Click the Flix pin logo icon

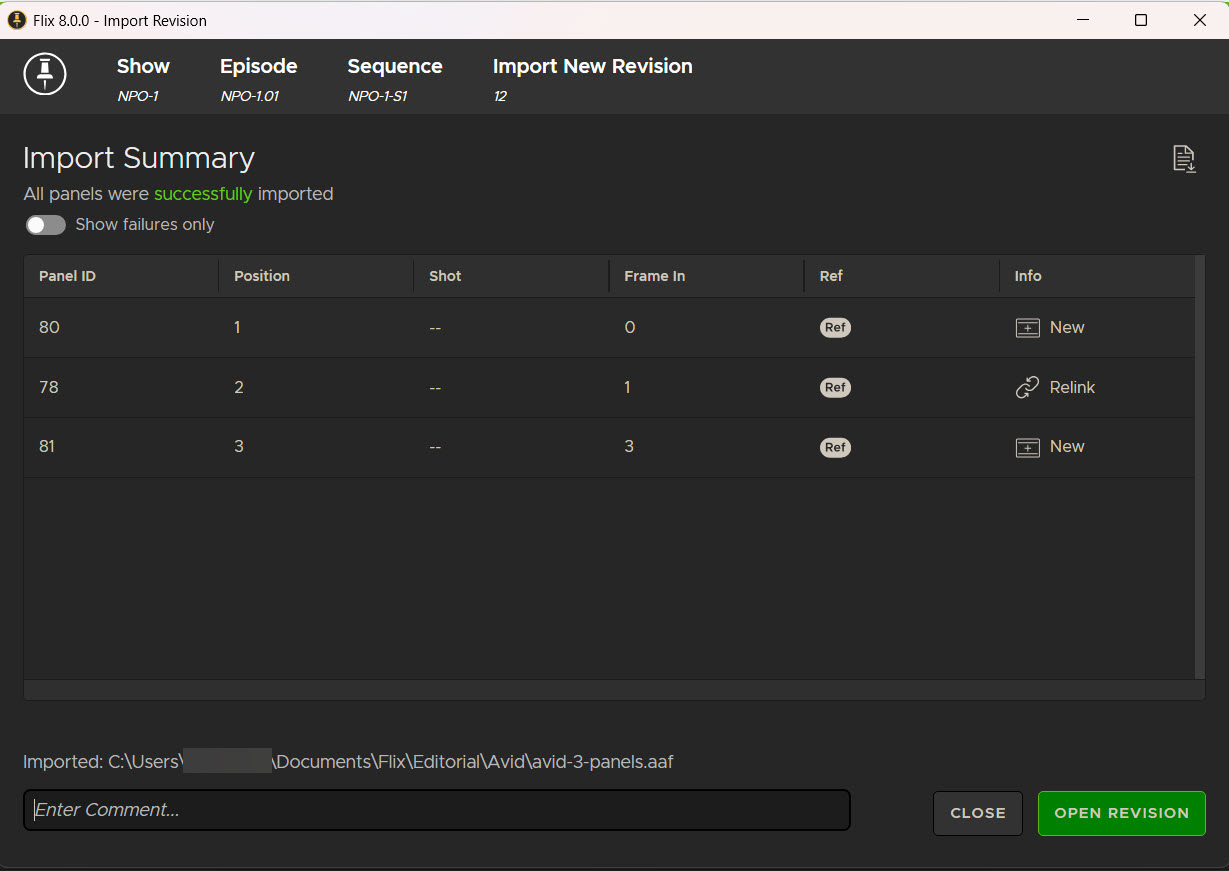[x=45, y=75]
